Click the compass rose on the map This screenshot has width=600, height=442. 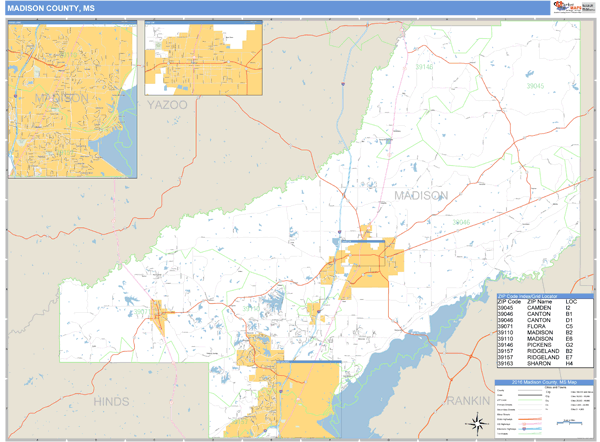coord(477,421)
